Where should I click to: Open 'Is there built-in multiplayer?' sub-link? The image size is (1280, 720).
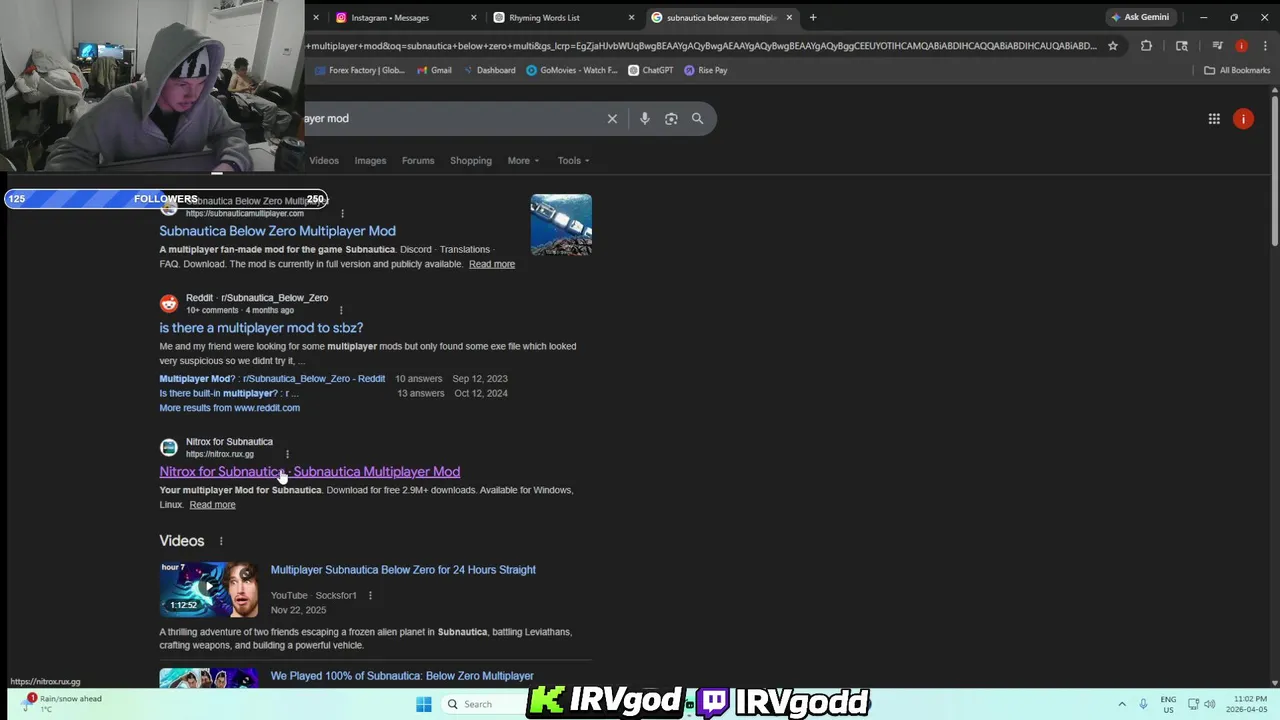230,393
